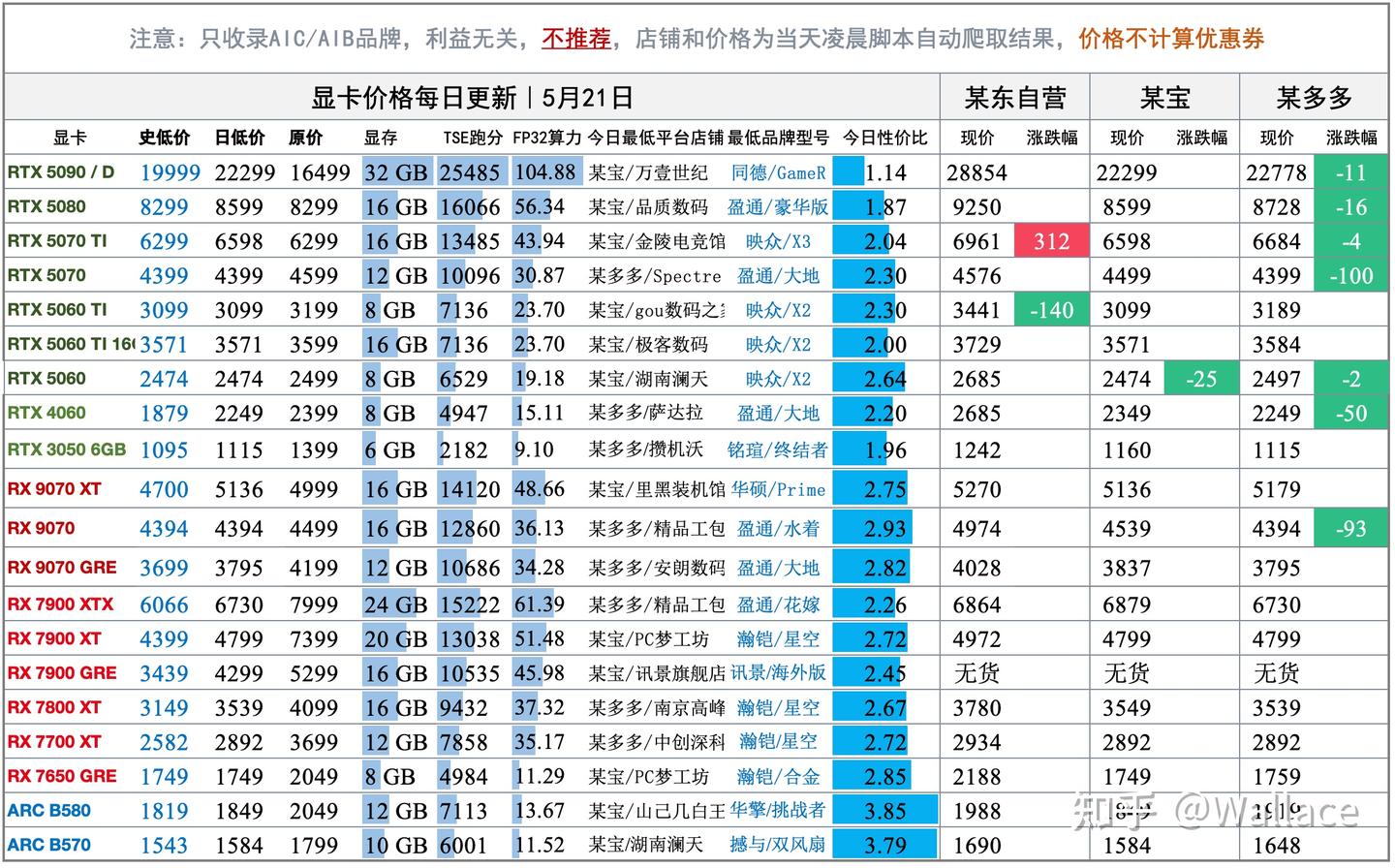This screenshot has width=1395, height=868.
Task: Select the RX 7900 XTX row label
Action: (x=60, y=604)
